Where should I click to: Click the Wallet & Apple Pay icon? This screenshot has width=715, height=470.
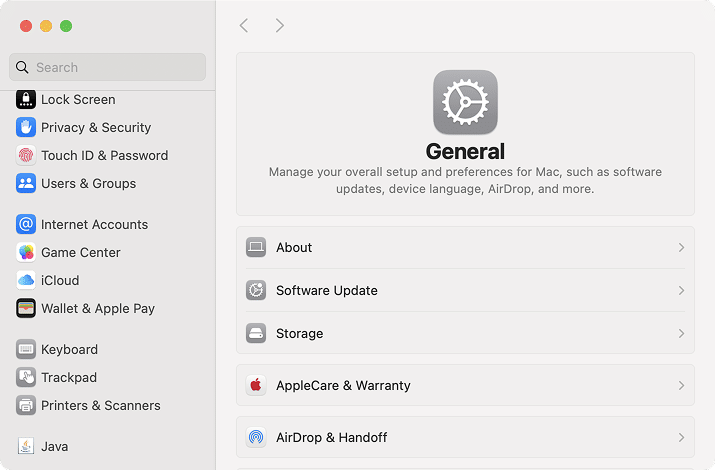click(x=26, y=308)
